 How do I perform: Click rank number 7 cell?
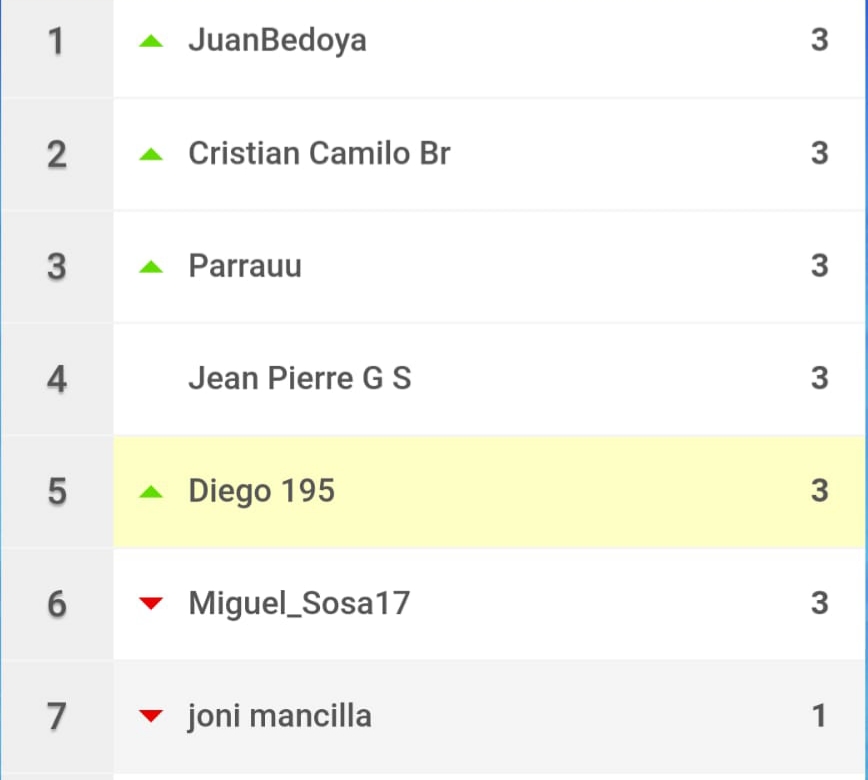point(57,716)
